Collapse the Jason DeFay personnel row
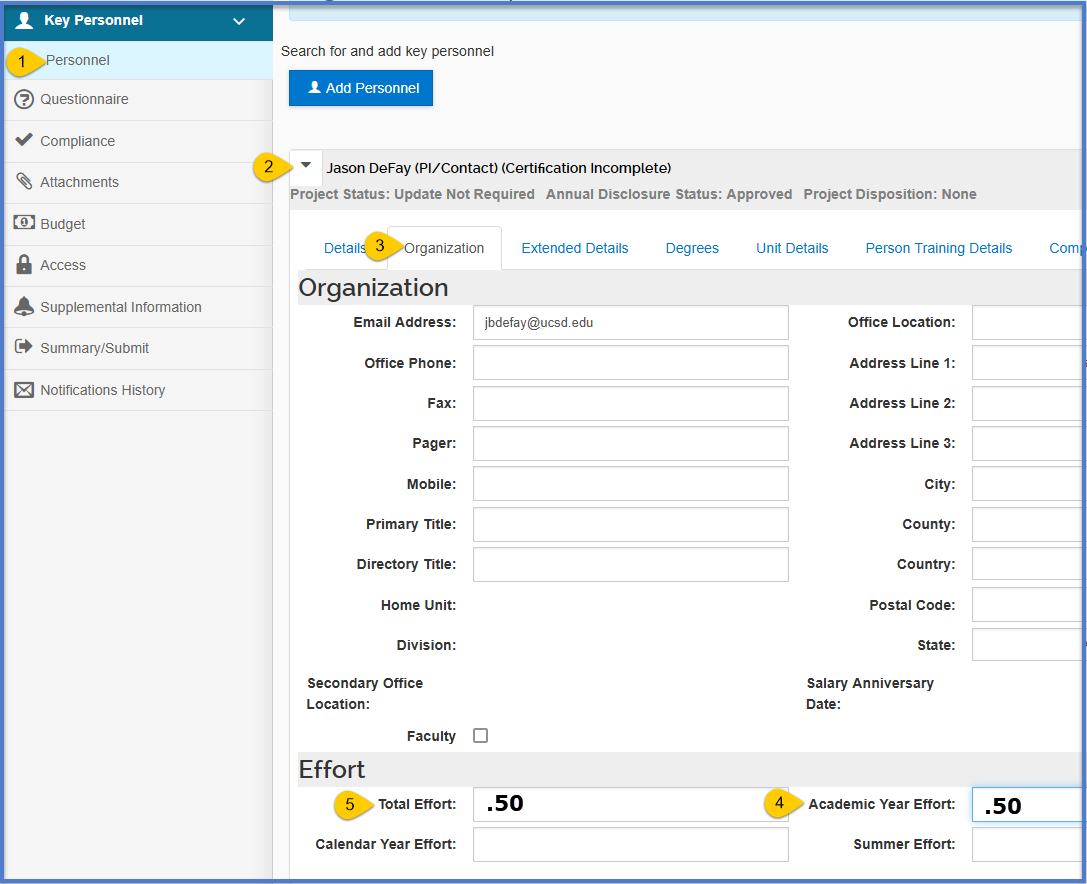The width and height of the screenshot is (1087, 884). [x=307, y=166]
